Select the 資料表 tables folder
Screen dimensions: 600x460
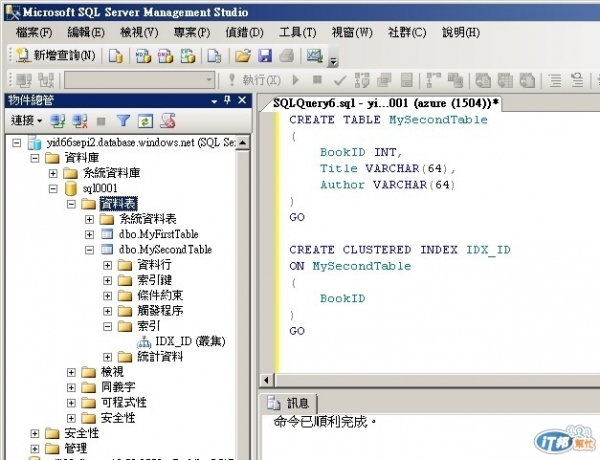(x=118, y=204)
